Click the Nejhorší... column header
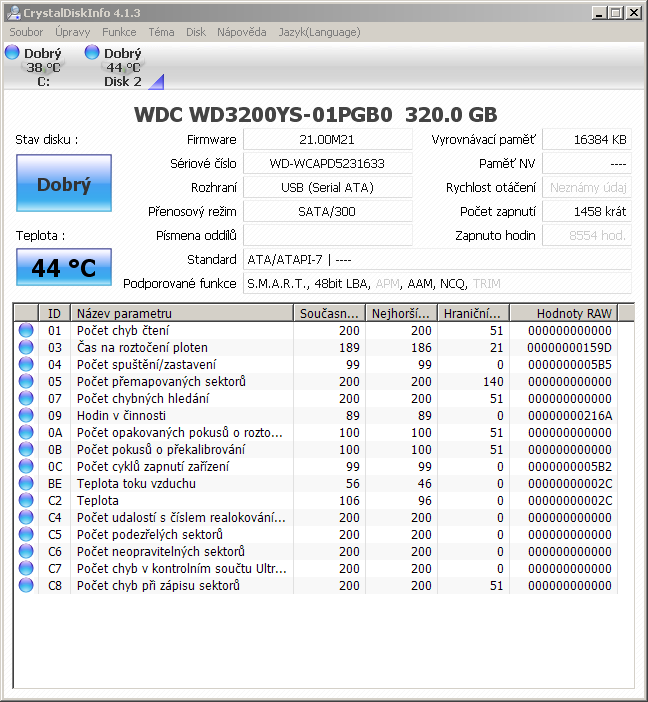648x702 pixels. click(402, 313)
